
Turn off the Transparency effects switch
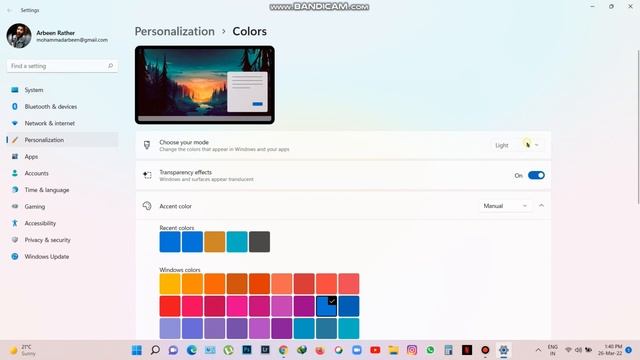point(536,176)
